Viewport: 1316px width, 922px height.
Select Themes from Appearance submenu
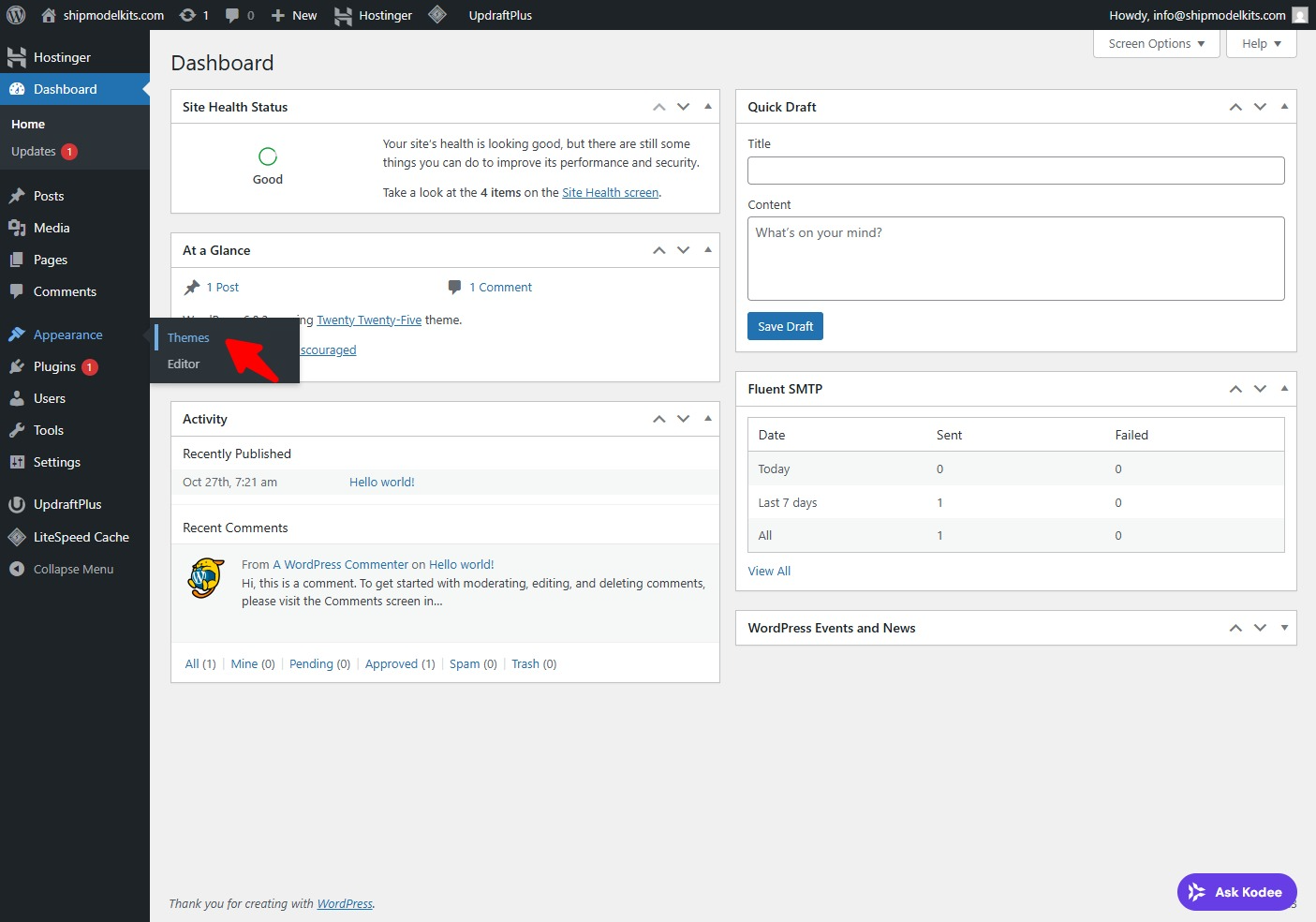click(x=188, y=337)
